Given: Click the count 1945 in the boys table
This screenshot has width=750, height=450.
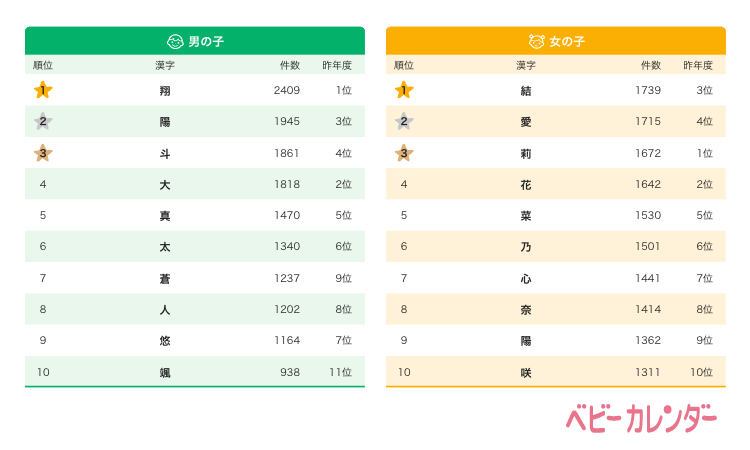Looking at the screenshot, I should pyautogui.click(x=286, y=122).
